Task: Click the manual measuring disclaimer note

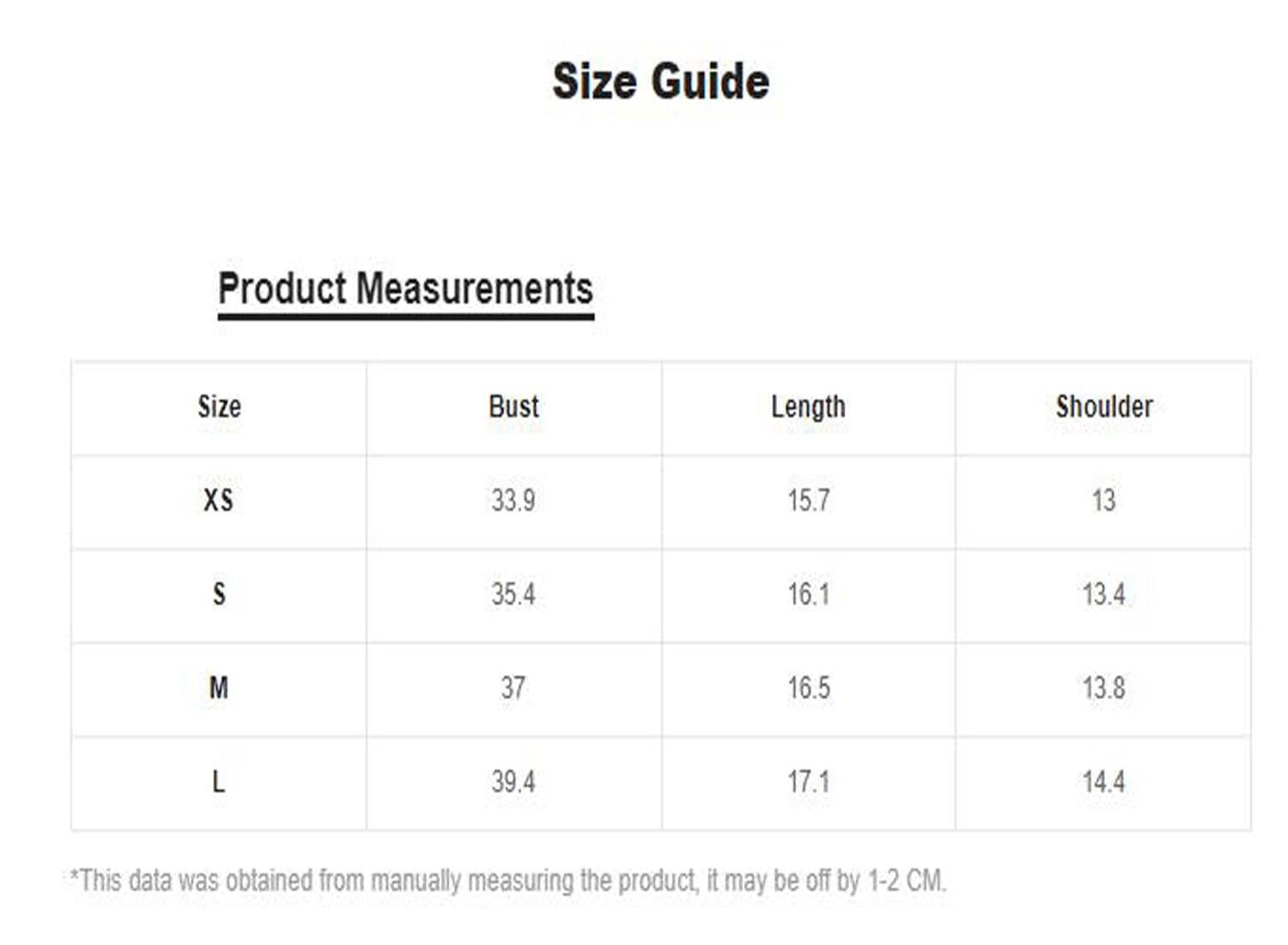Action: [x=507, y=881]
